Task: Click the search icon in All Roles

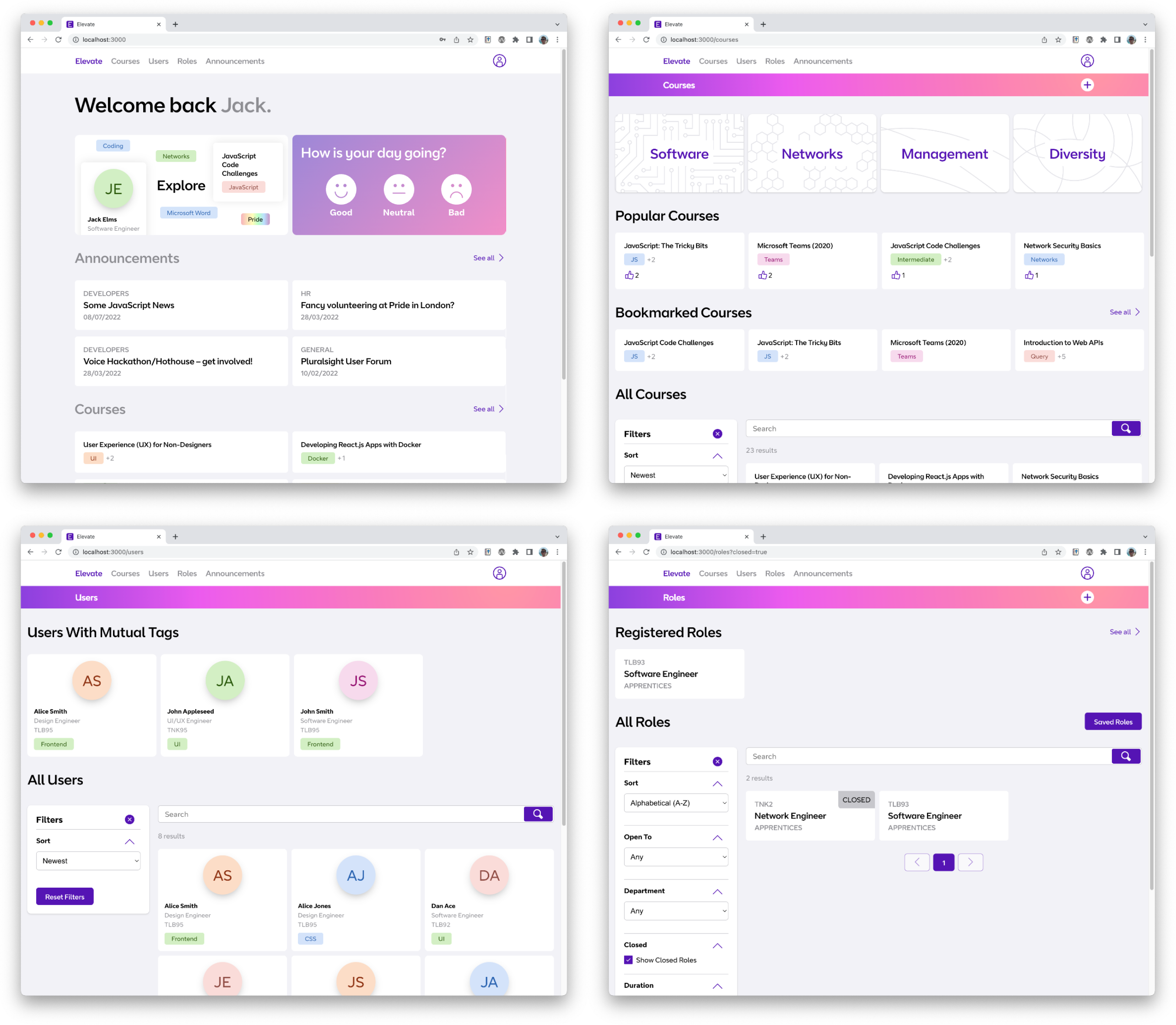Action: coord(1126,756)
